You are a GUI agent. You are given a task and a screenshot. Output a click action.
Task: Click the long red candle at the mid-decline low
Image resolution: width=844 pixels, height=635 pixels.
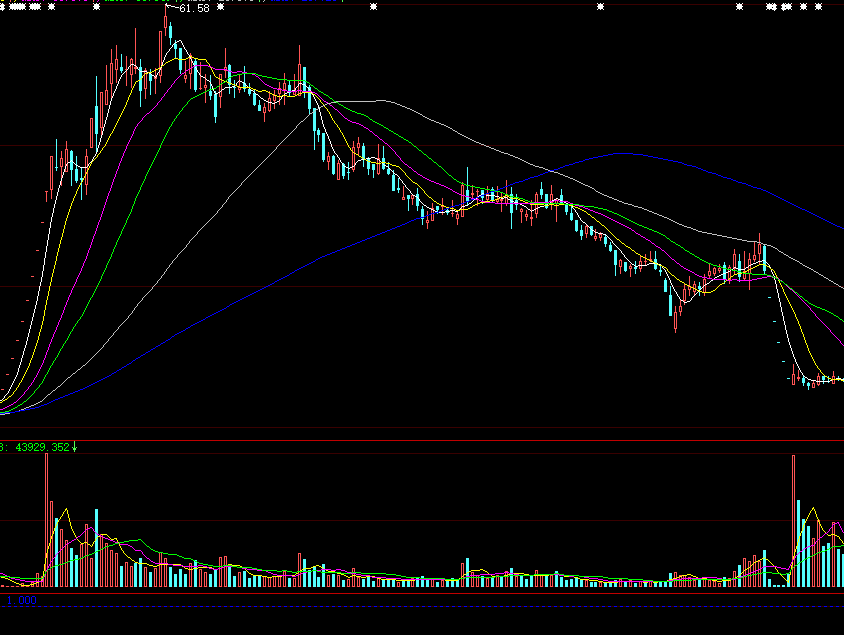(x=676, y=316)
